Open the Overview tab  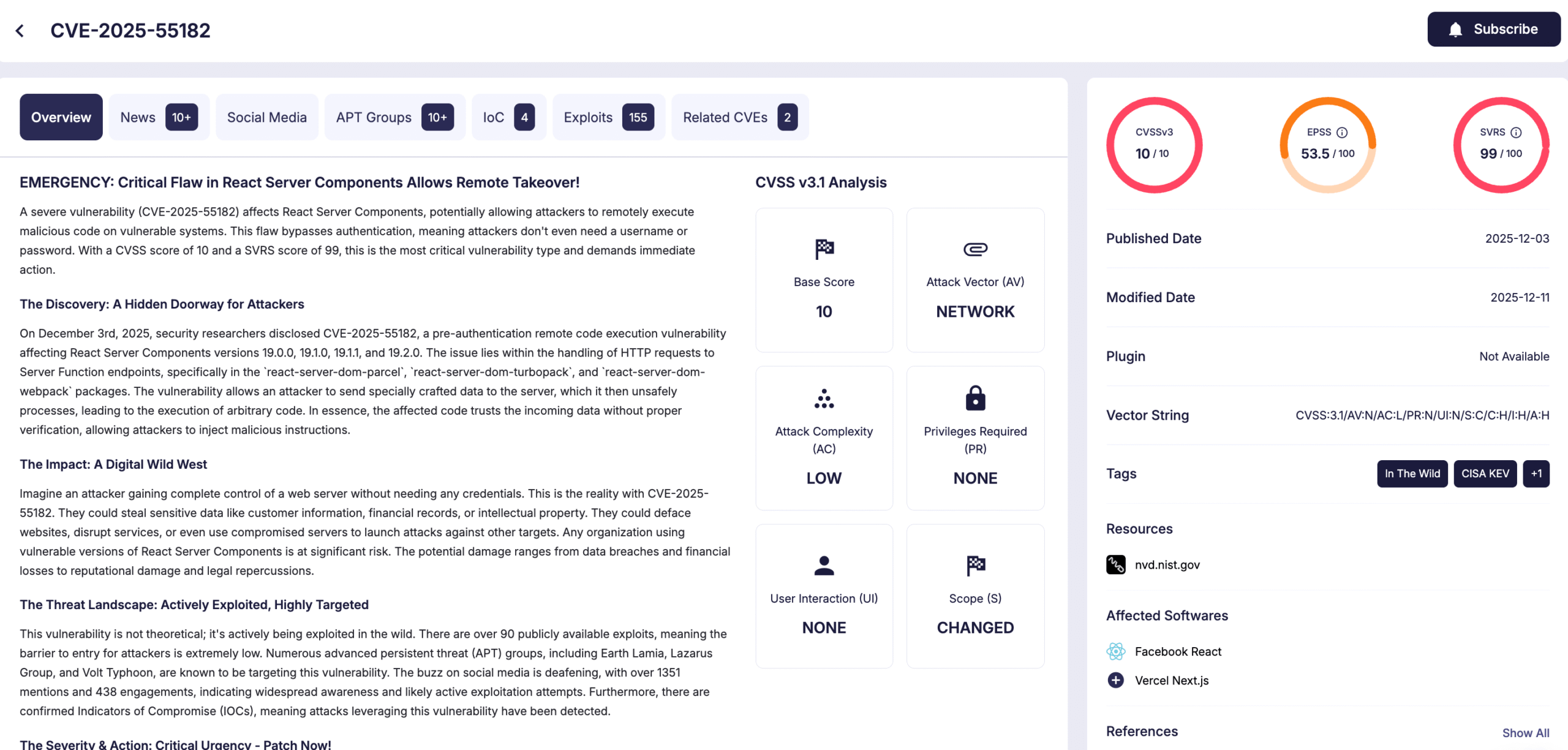[61, 117]
